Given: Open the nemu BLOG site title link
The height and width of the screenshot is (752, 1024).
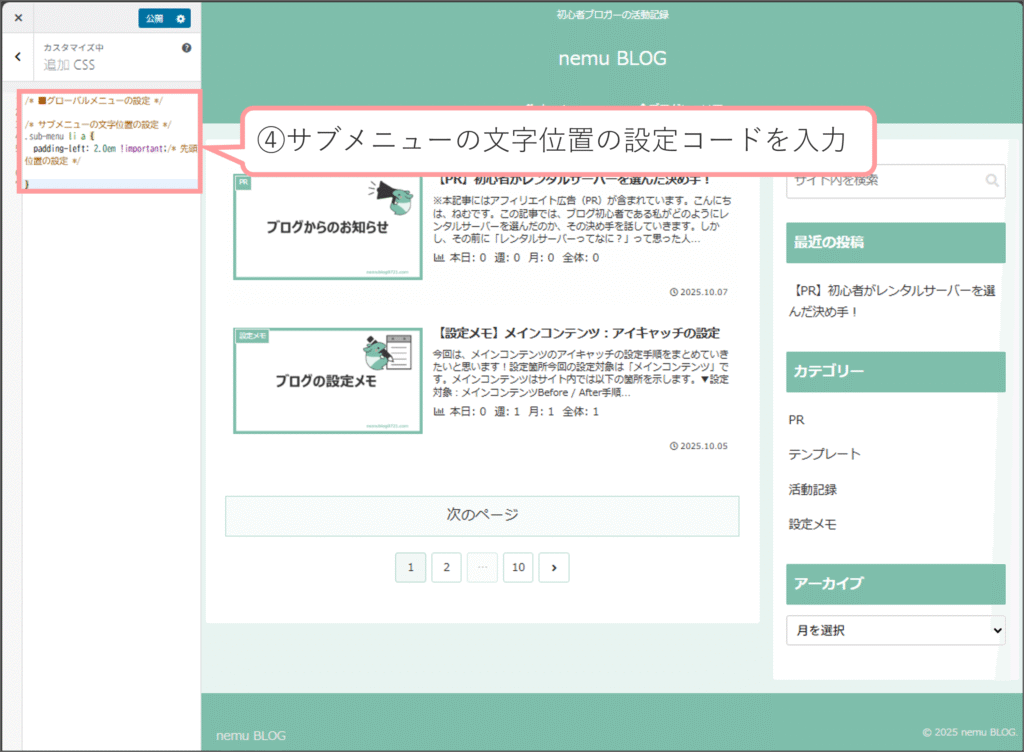Looking at the screenshot, I should (x=612, y=58).
